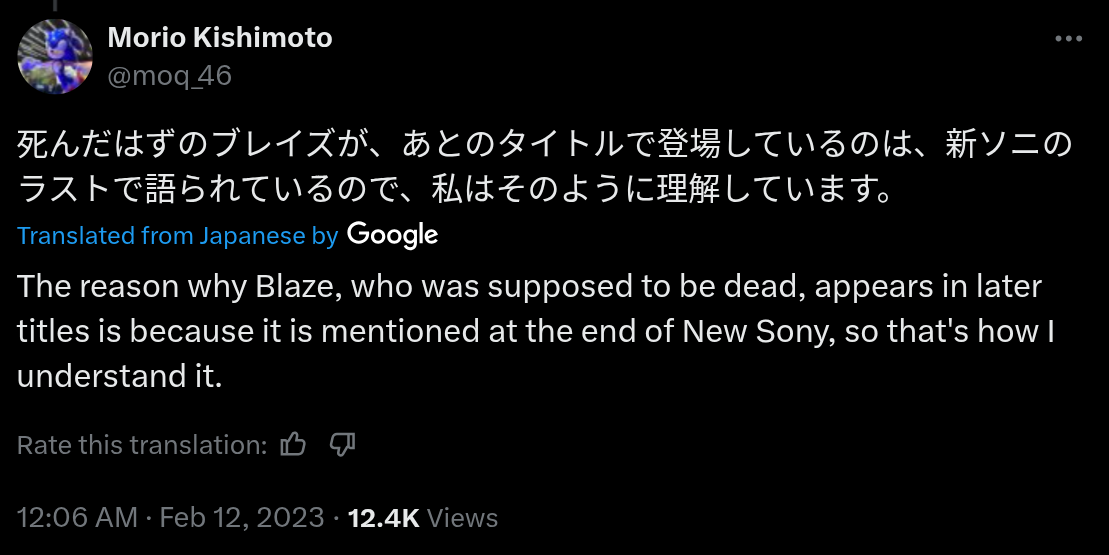Click the Feb 12, 2023 date

pyautogui.click(x=242, y=518)
